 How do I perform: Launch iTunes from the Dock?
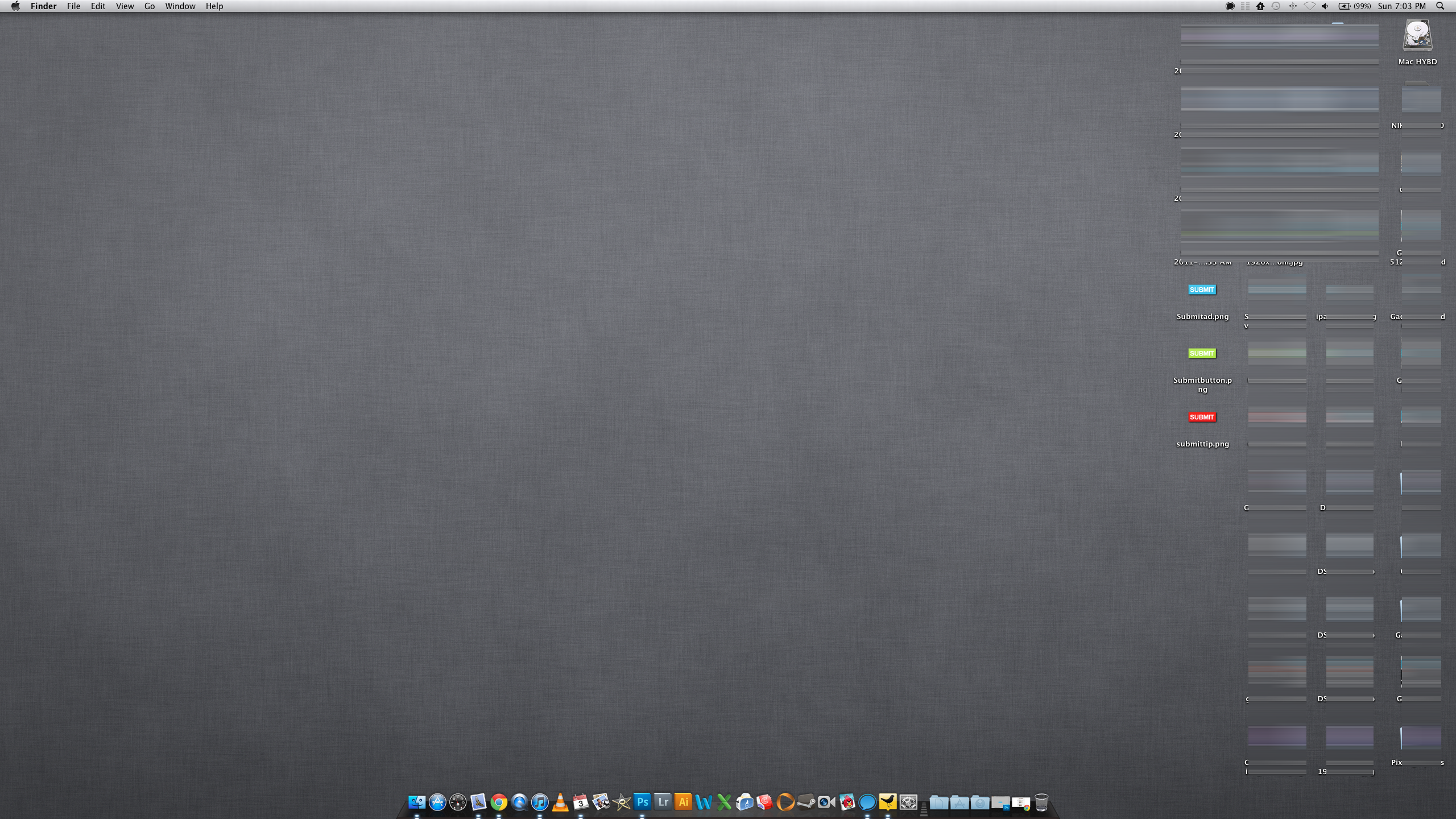540,803
